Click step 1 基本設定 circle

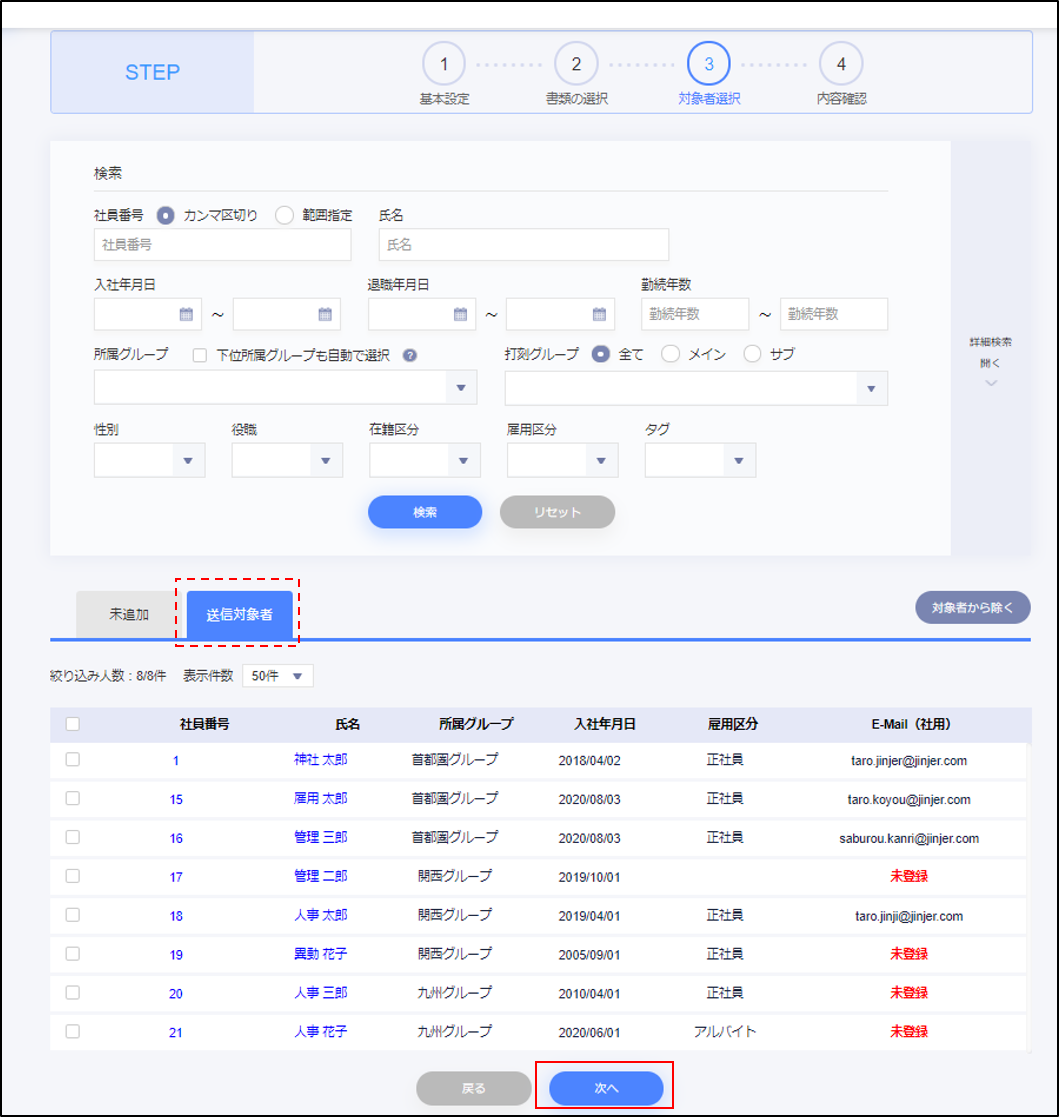[444, 63]
